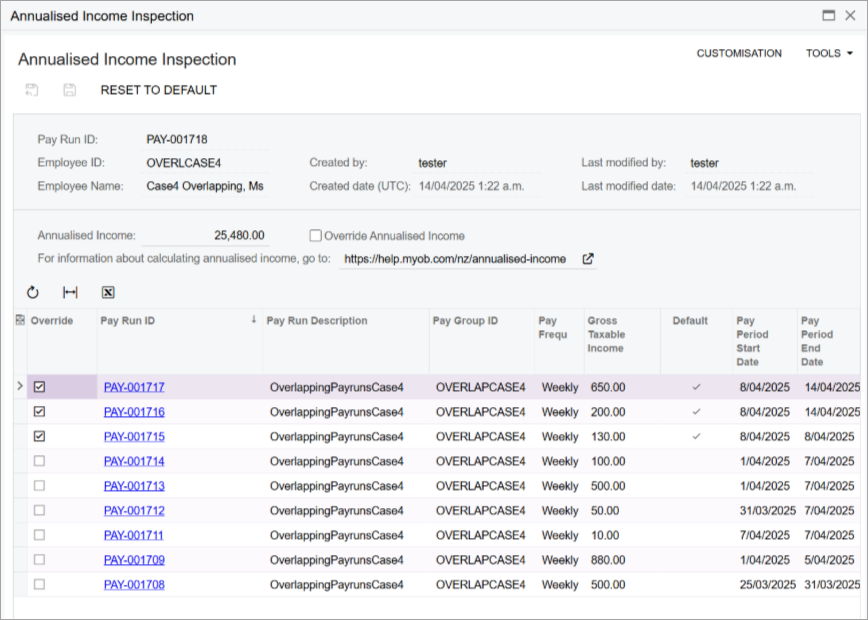Open the grid column configuration icon
This screenshot has height=620, width=868.
tap(21, 318)
